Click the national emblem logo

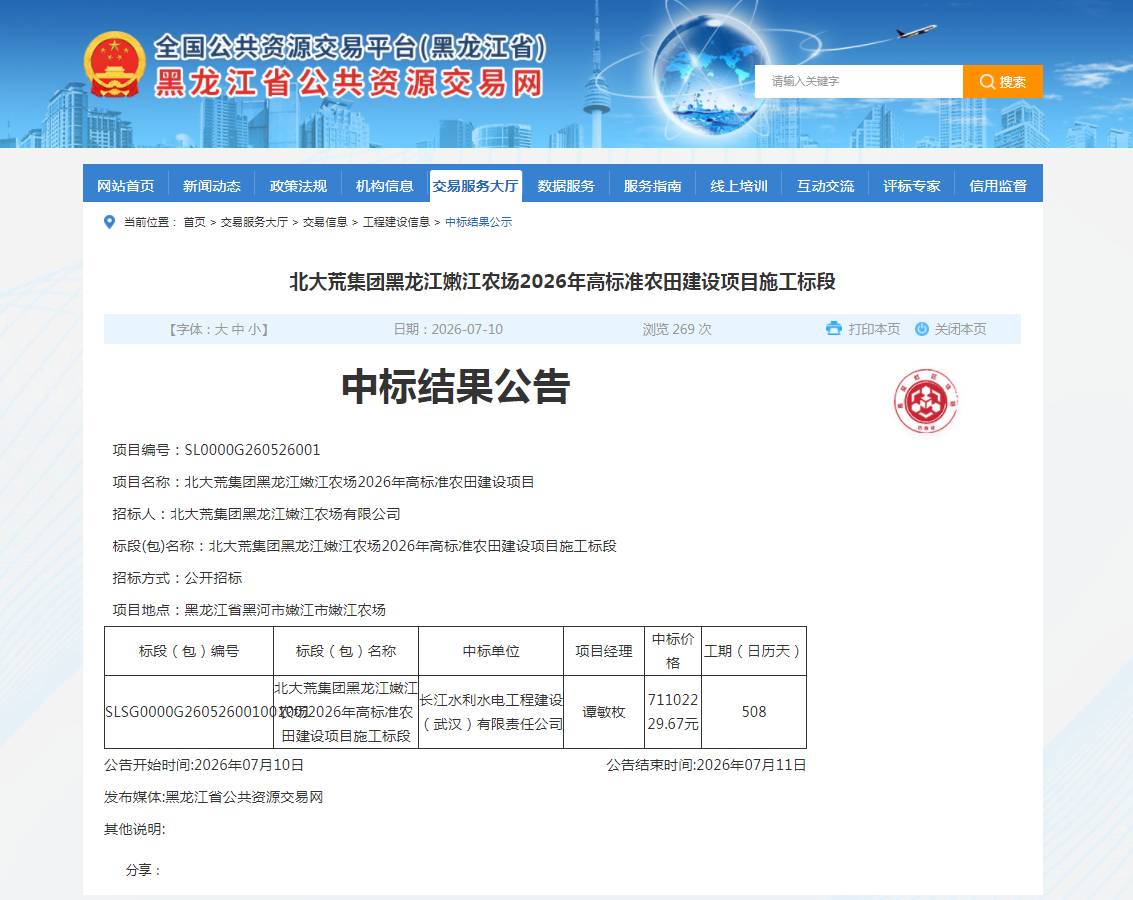[x=114, y=65]
